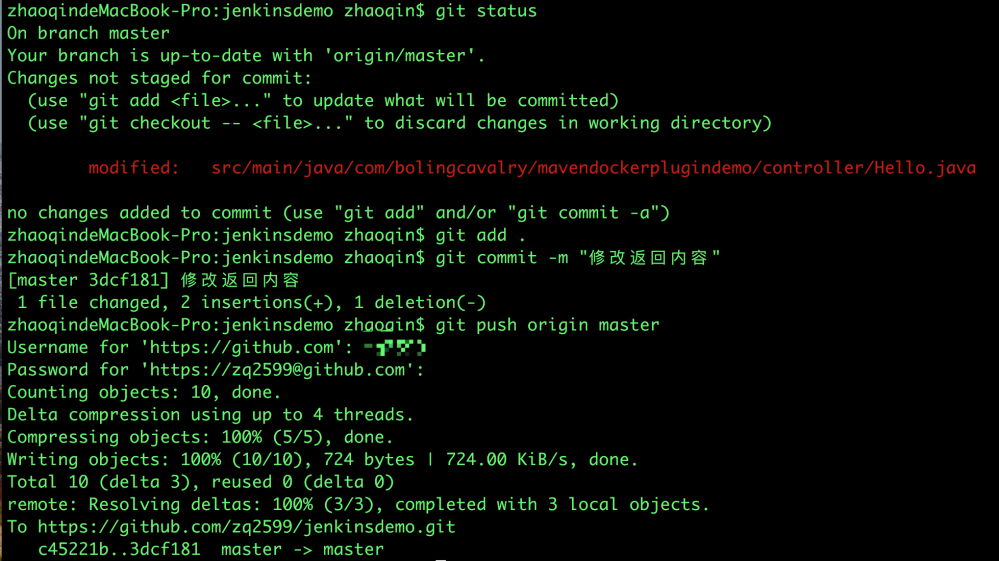The width and height of the screenshot is (999, 561).
Task: Click the red 'modified:' label
Action: [133, 168]
